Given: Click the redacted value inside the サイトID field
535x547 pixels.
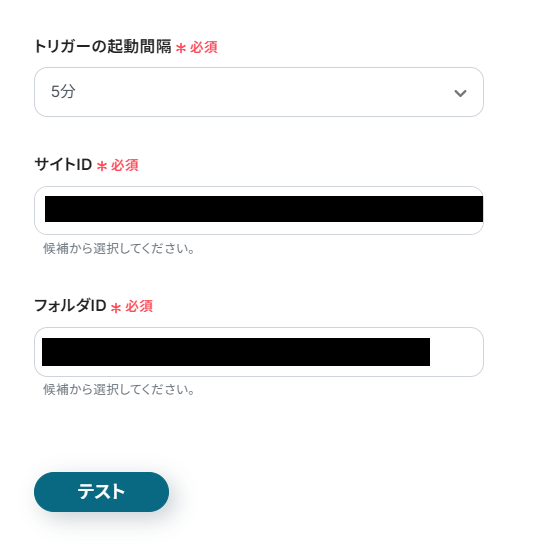Looking at the screenshot, I should tap(264, 209).
